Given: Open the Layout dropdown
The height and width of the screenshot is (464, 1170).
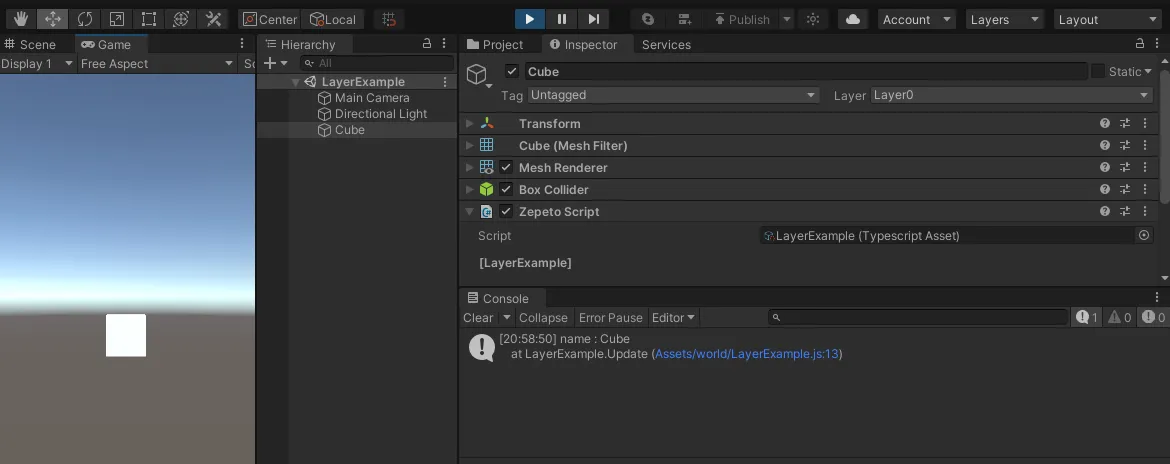Looking at the screenshot, I should tap(1107, 19).
